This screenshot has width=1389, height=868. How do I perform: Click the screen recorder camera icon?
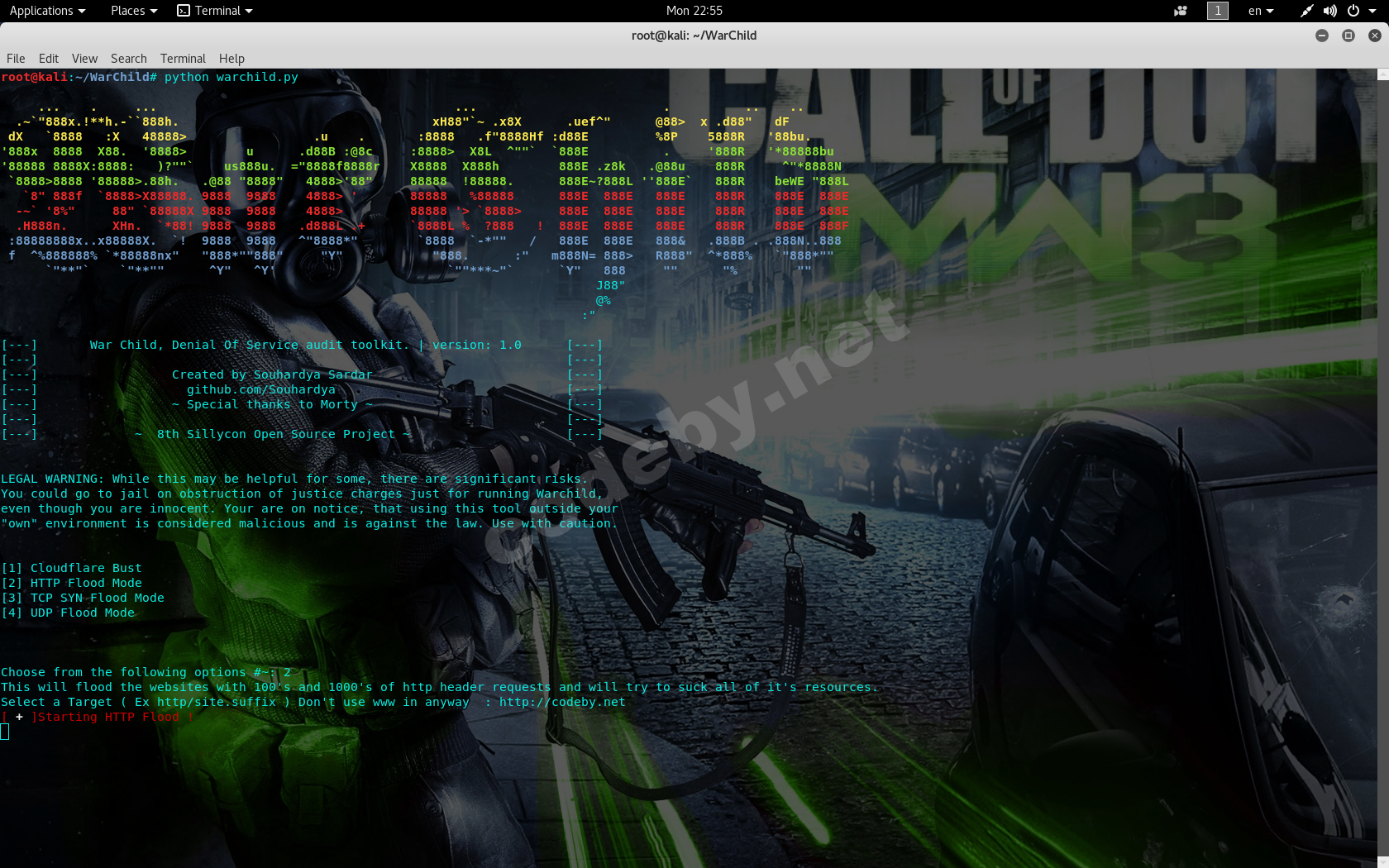(x=1181, y=11)
